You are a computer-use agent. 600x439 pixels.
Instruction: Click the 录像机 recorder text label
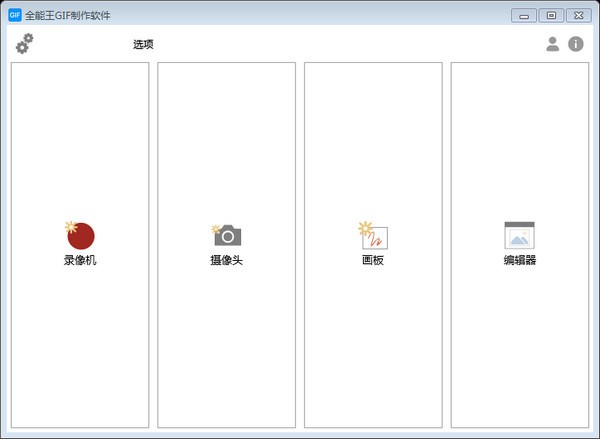(x=80, y=260)
